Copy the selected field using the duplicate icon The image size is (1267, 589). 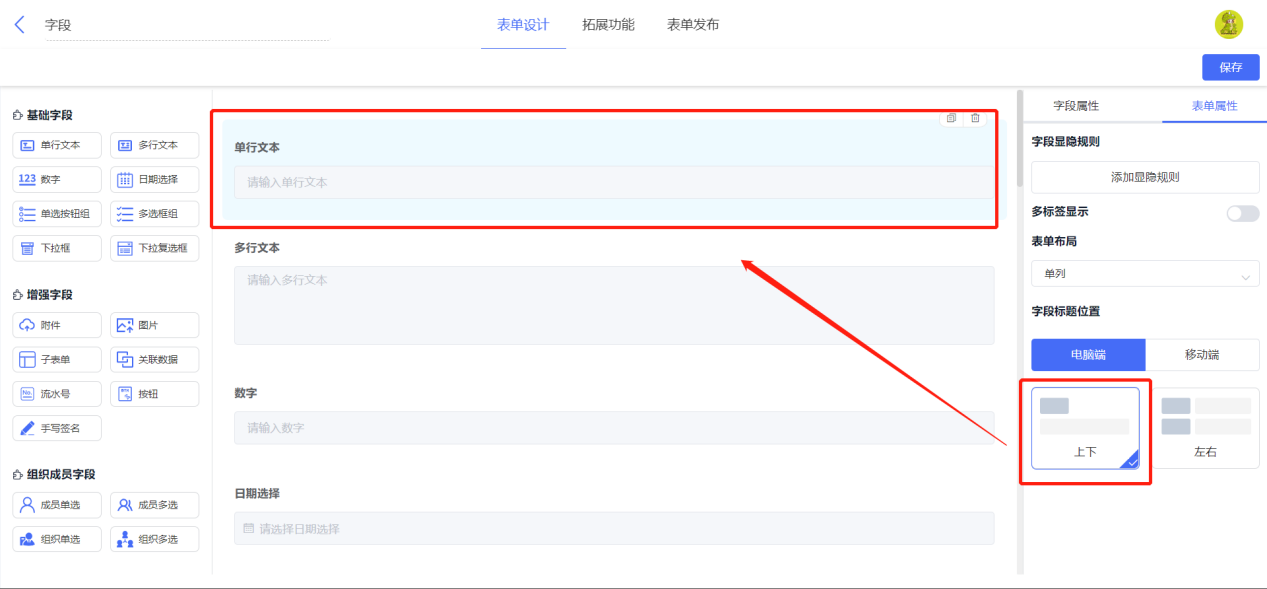[951, 118]
